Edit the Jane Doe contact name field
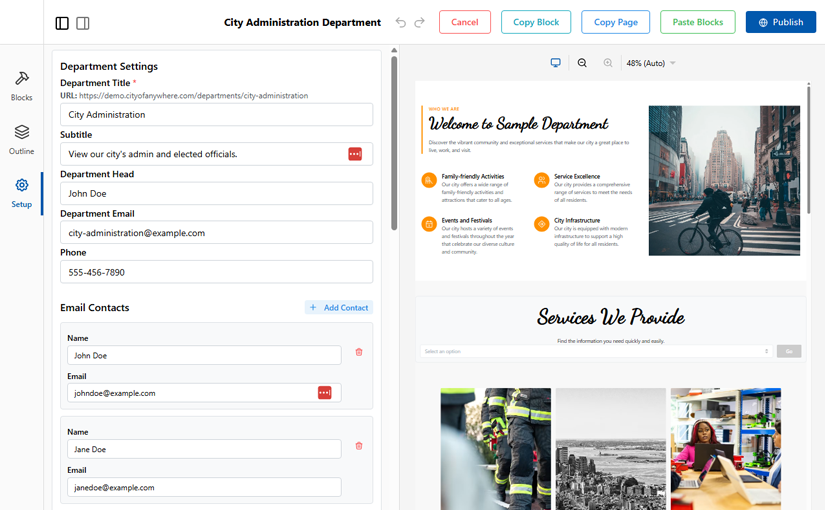 204,449
